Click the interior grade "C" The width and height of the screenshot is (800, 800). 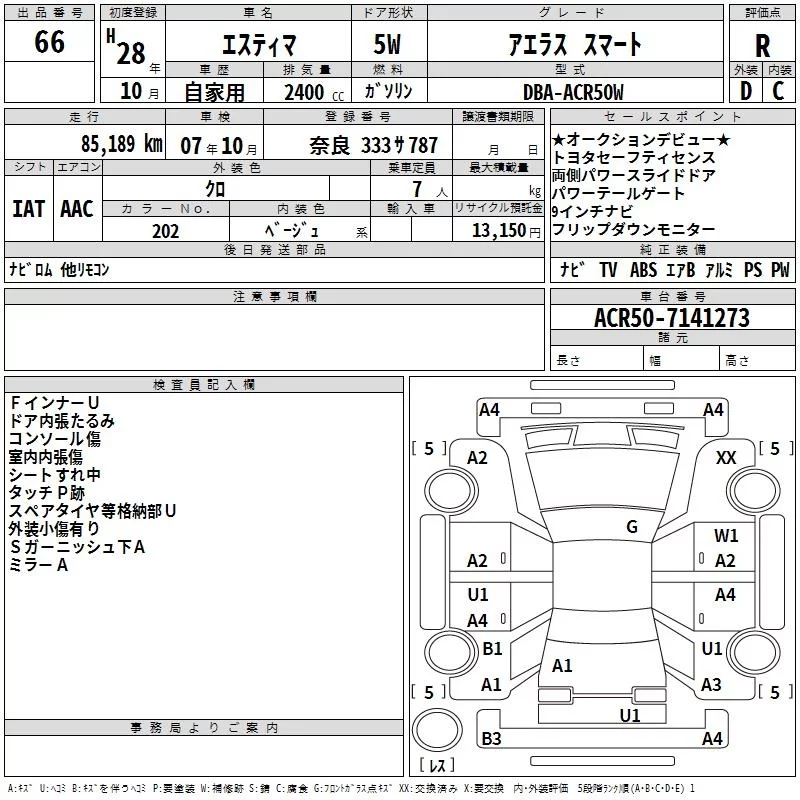point(778,91)
